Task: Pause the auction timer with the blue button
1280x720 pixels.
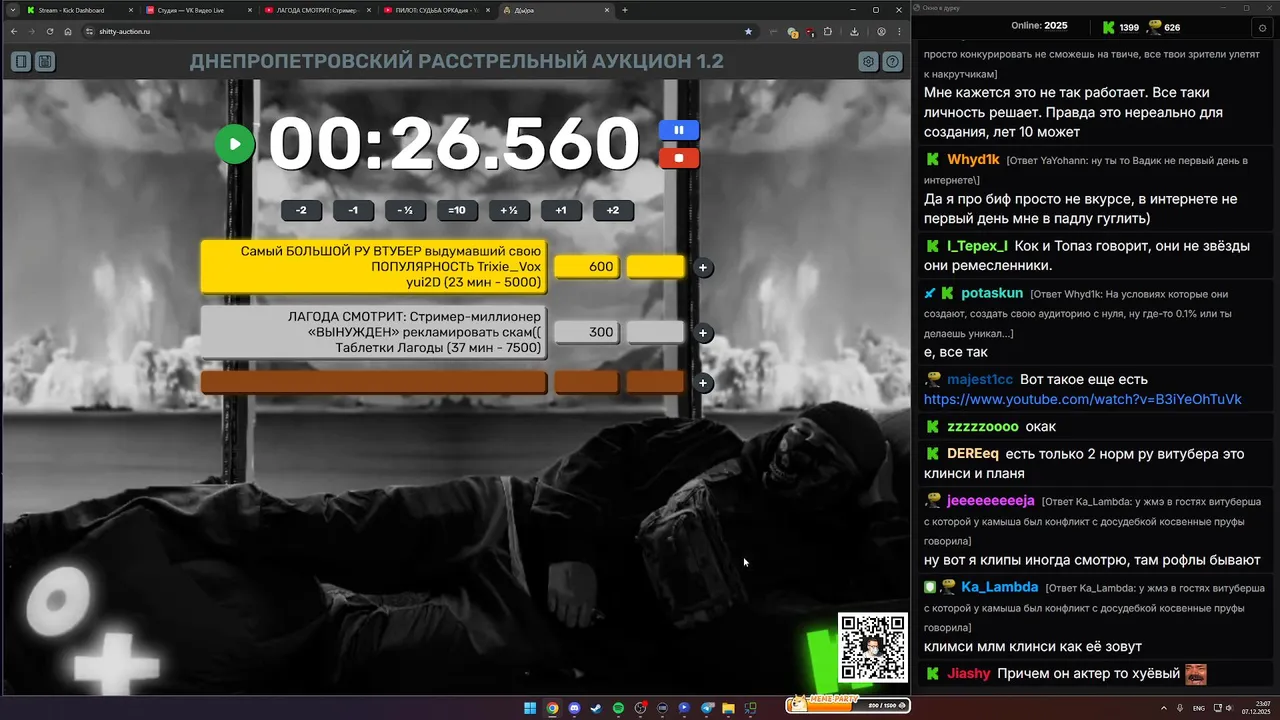Action: point(679,130)
